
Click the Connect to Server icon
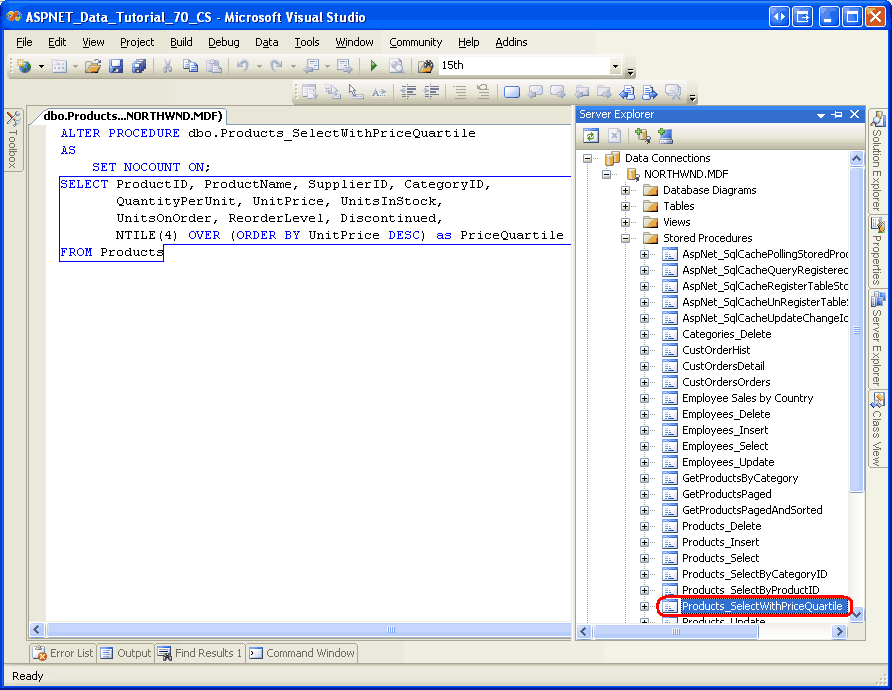point(665,135)
